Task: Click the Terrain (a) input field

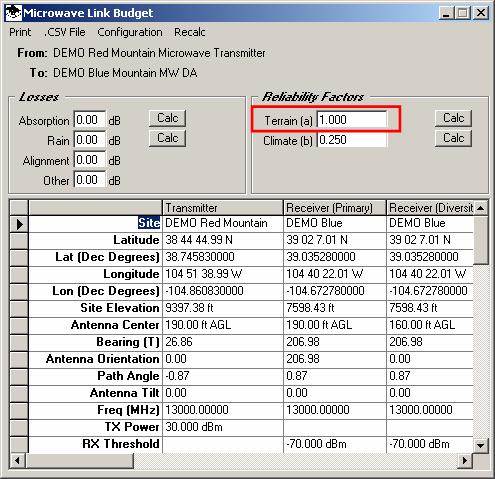Action: coord(352,120)
